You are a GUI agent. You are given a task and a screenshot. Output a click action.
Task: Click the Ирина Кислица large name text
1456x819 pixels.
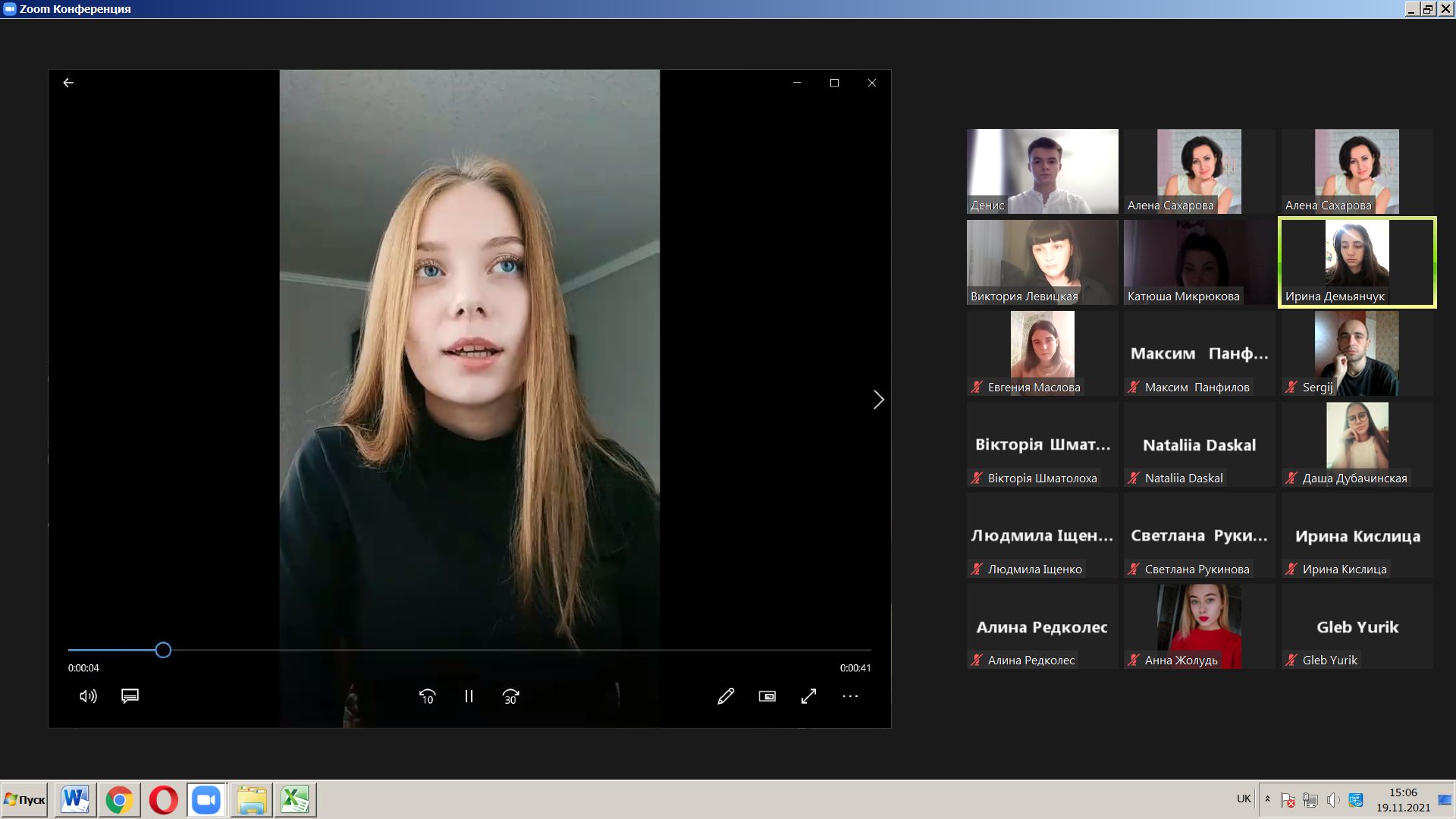point(1357,536)
